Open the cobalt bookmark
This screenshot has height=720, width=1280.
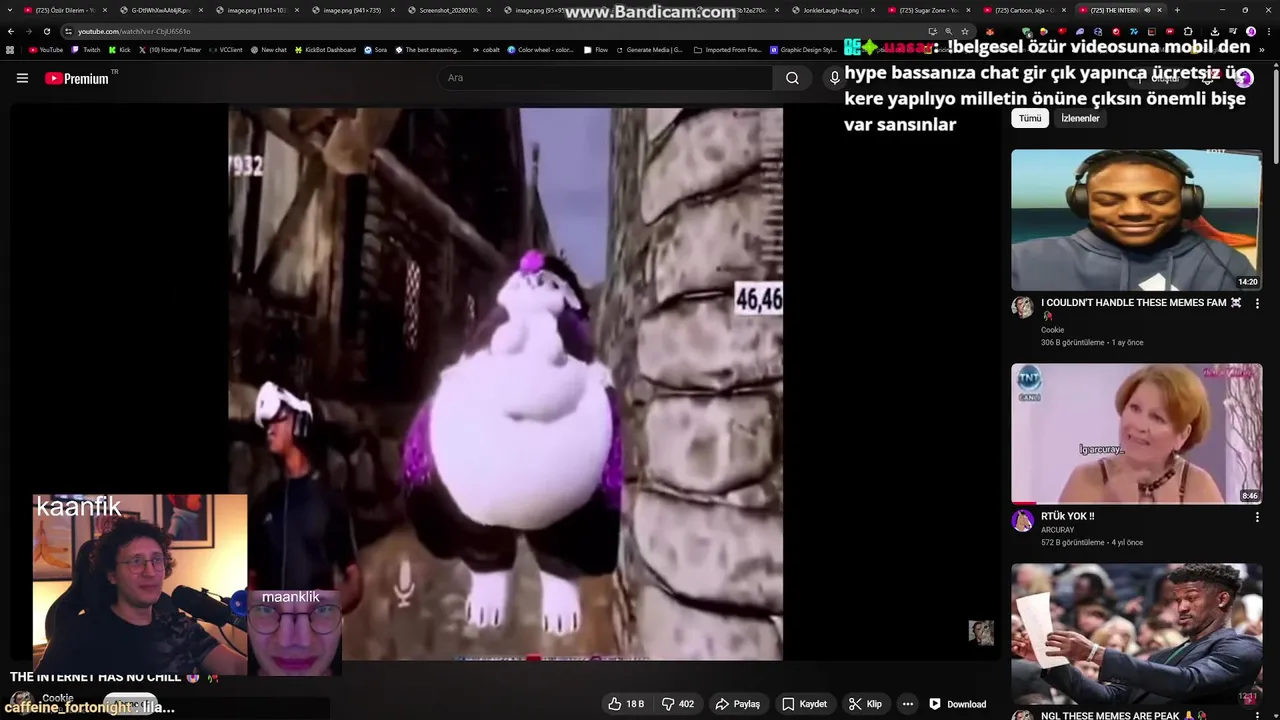coord(485,49)
